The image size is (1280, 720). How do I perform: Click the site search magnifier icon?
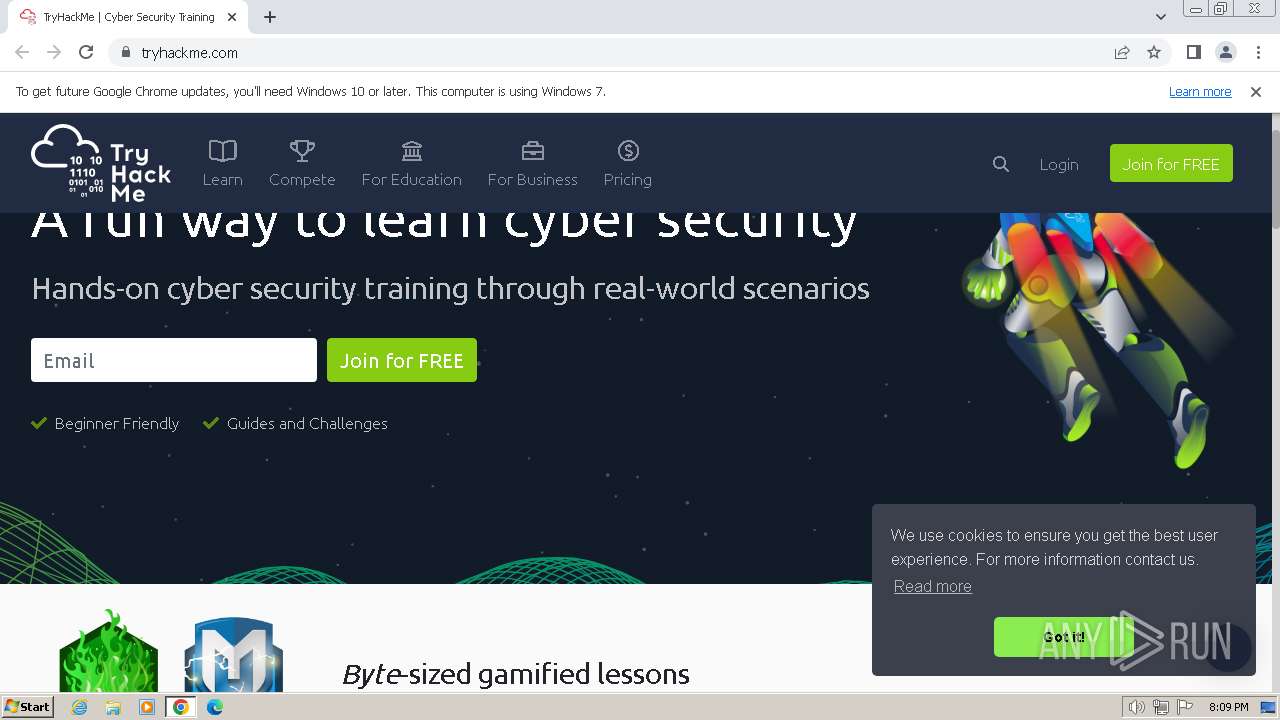point(1001,164)
